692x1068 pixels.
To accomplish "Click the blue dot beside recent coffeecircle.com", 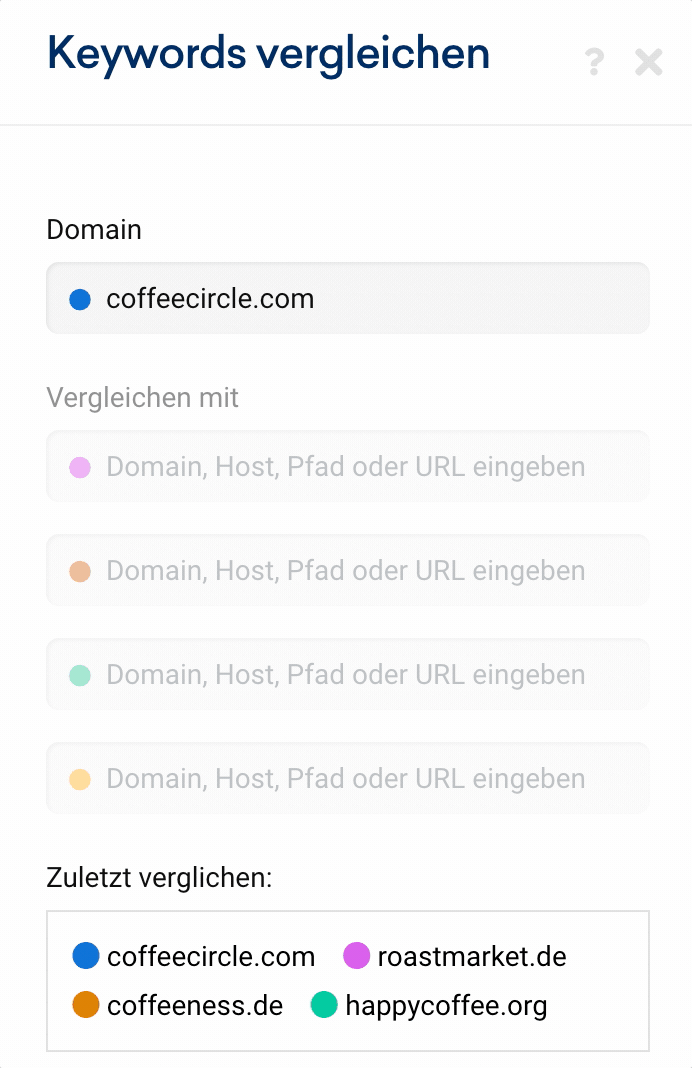I will (86, 956).
